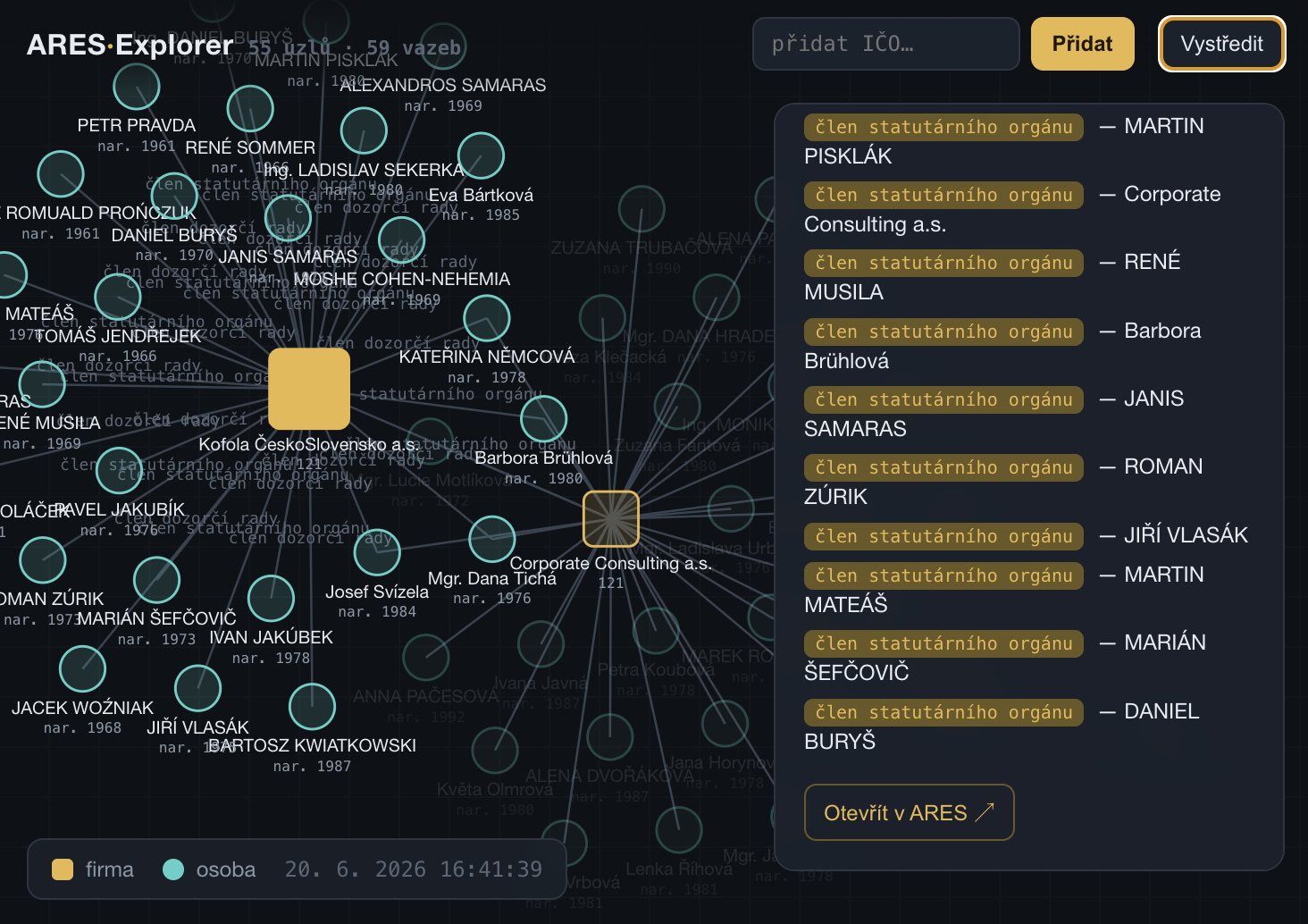This screenshot has height=924, width=1308.
Task: Select the faded ALENA DVOŘÁKOVÁ node
Action: [610, 736]
